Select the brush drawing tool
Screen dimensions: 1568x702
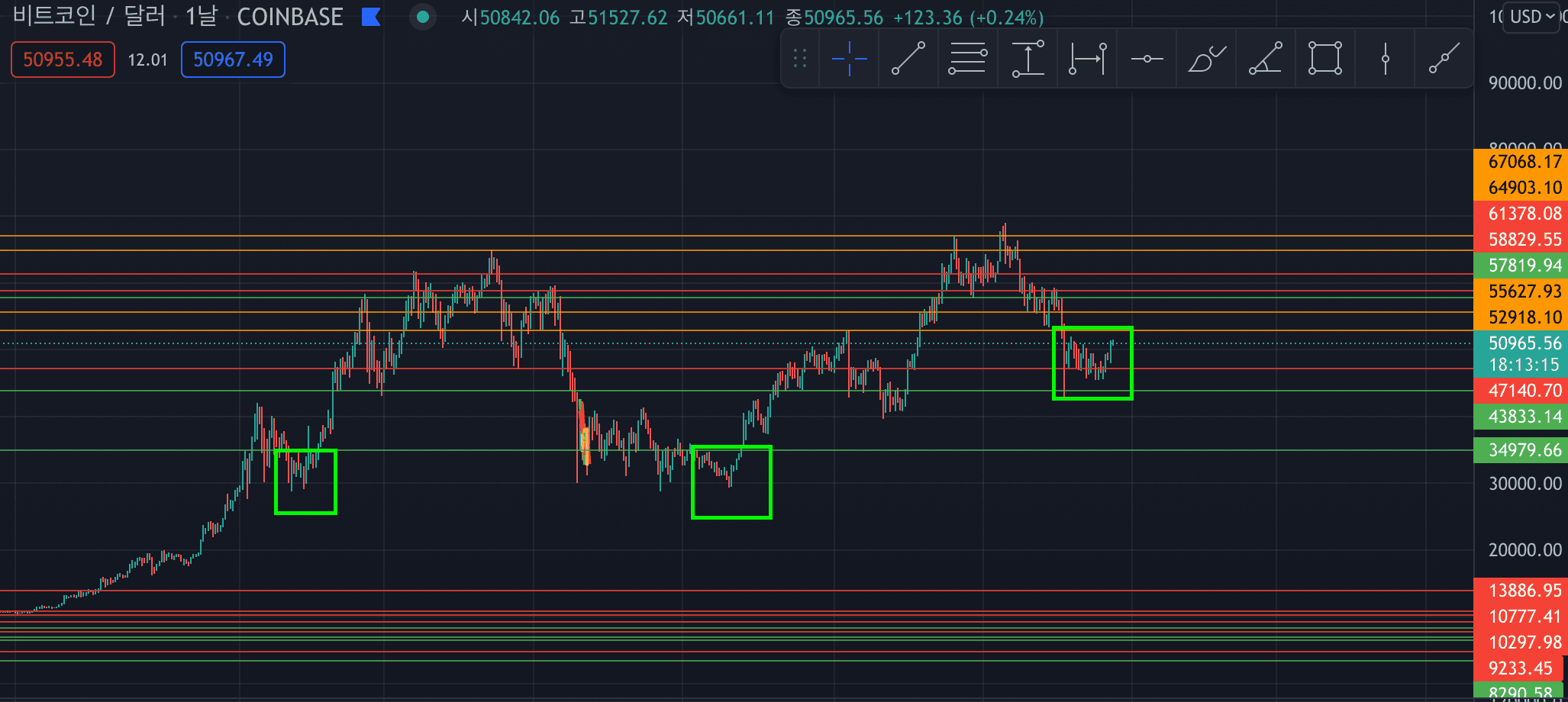click(x=1206, y=59)
